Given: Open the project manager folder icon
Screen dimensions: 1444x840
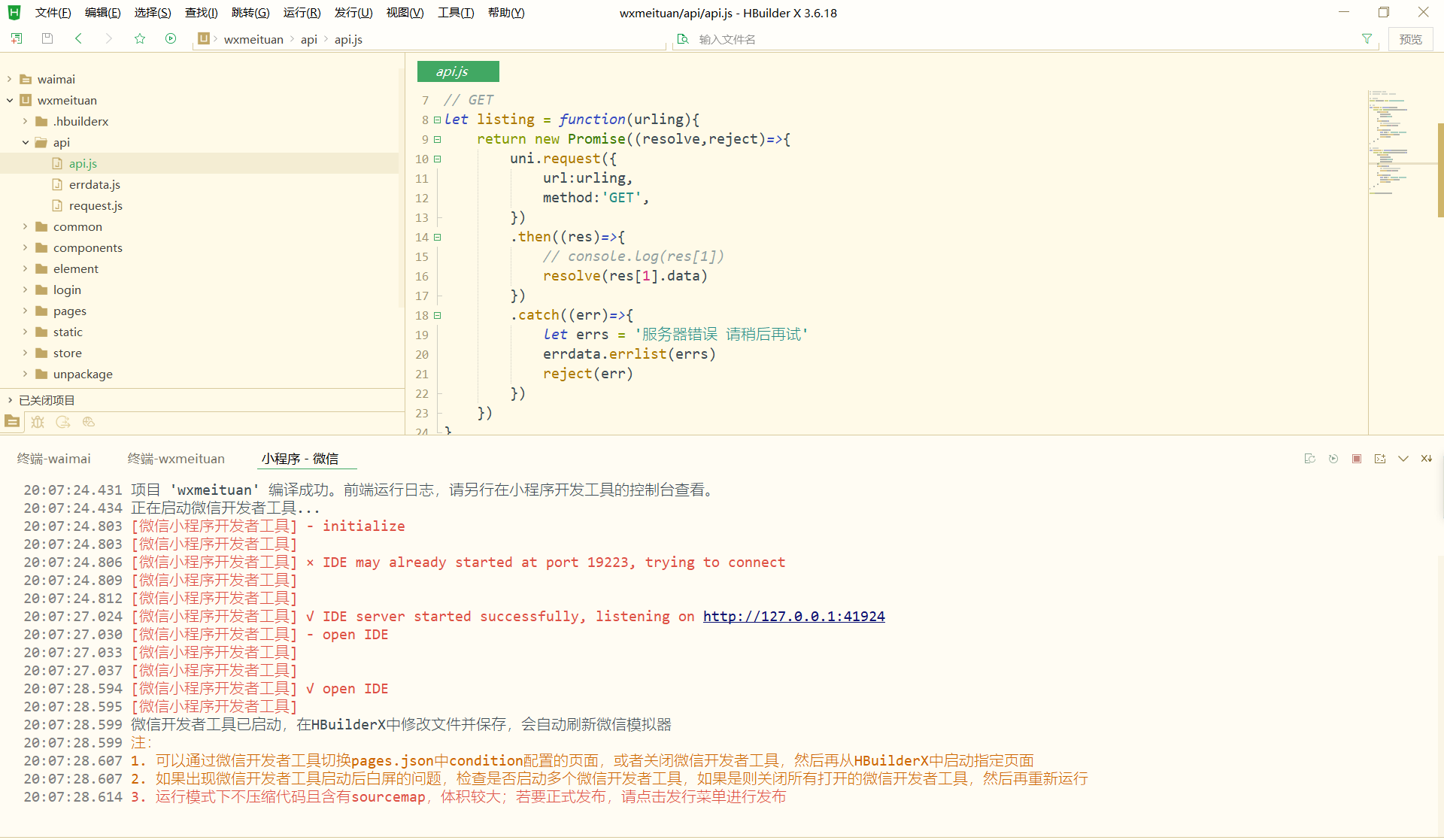Looking at the screenshot, I should point(12,422).
